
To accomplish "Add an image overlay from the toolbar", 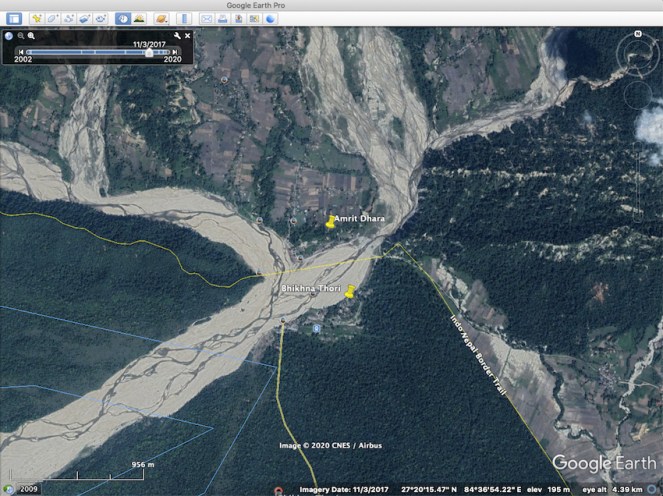I will click(85, 19).
